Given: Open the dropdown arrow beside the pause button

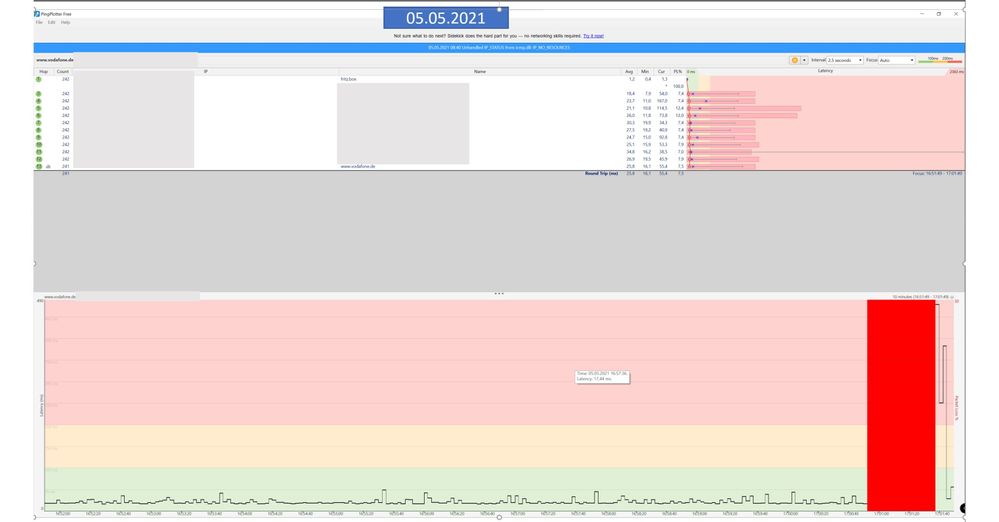Looking at the screenshot, I should coord(804,60).
